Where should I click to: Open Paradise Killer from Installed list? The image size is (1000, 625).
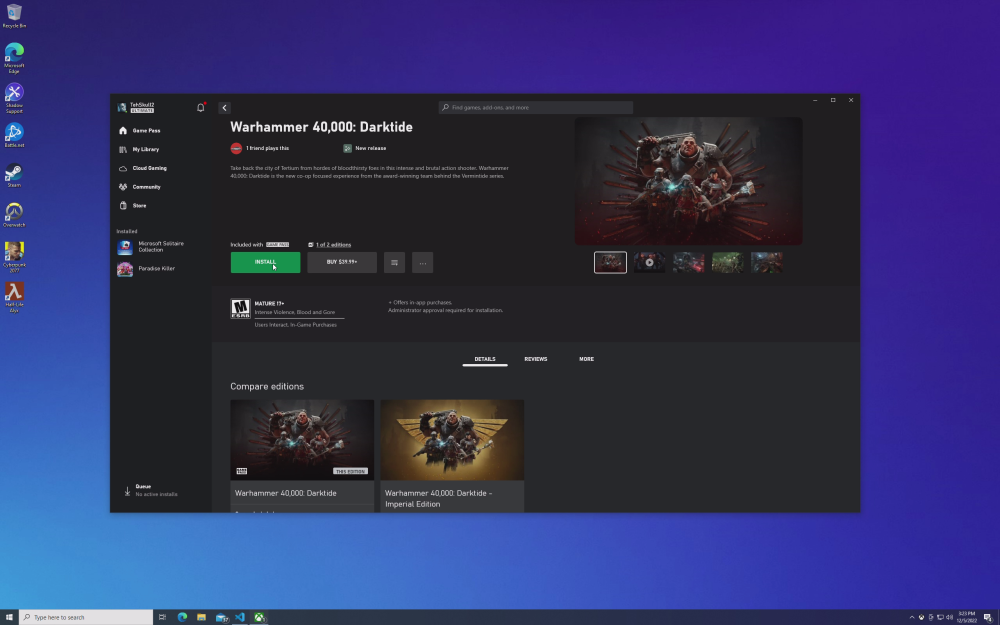coord(147,268)
